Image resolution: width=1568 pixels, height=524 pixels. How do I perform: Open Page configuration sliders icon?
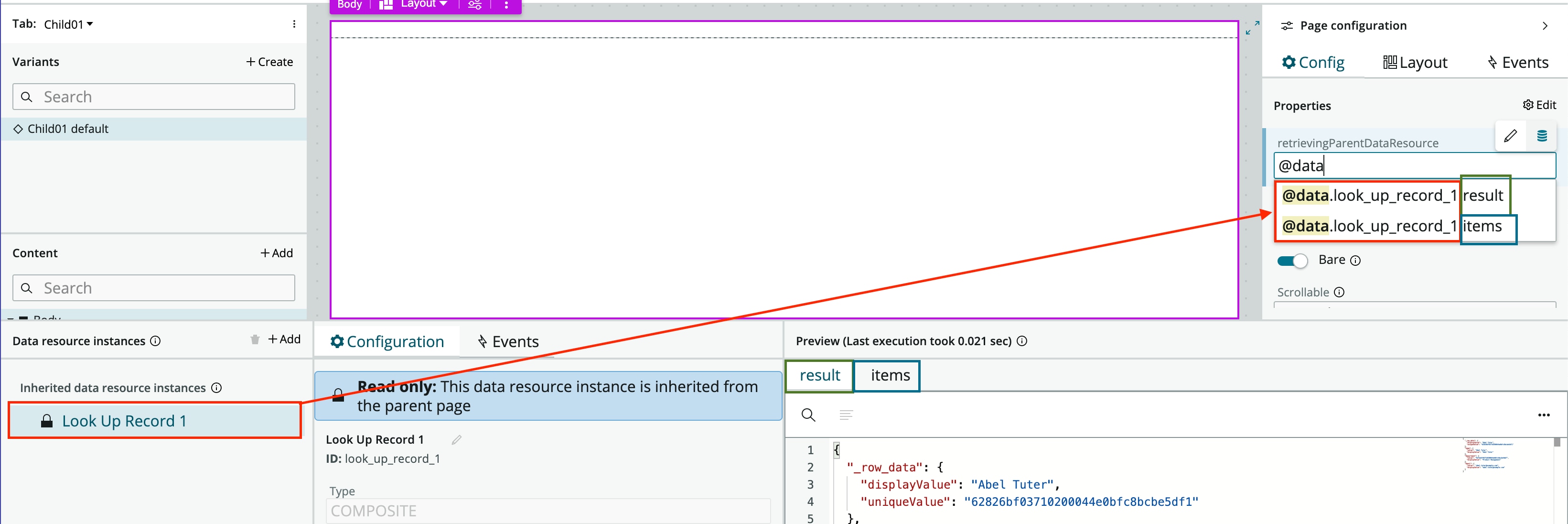pos(1287,25)
